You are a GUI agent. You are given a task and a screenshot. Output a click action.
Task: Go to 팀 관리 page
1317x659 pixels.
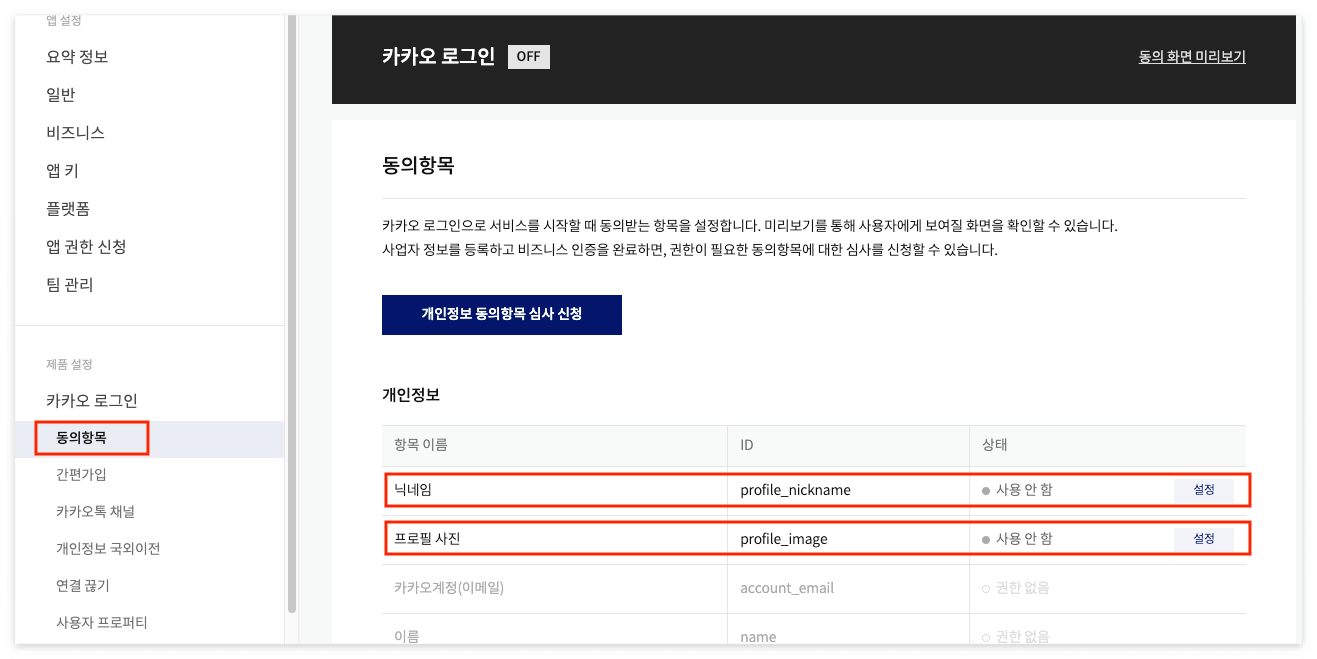tap(69, 285)
